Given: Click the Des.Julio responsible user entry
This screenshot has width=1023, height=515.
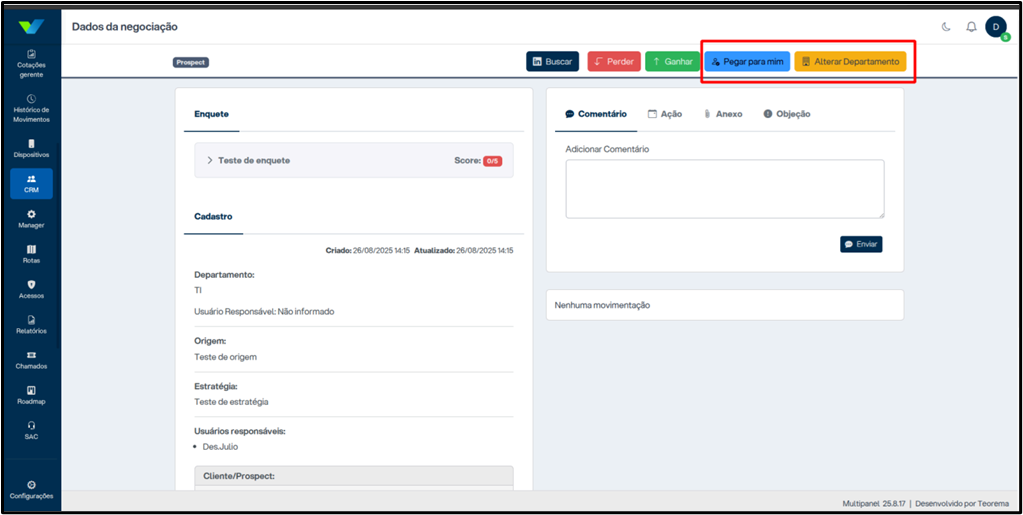Looking at the screenshot, I should [x=221, y=447].
